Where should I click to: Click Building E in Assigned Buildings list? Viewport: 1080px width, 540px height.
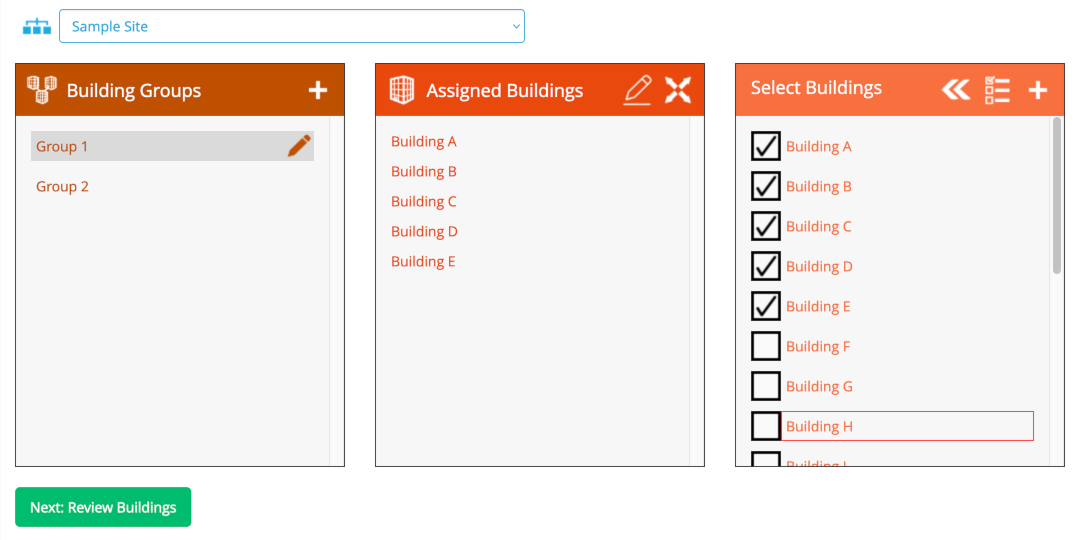click(x=423, y=261)
